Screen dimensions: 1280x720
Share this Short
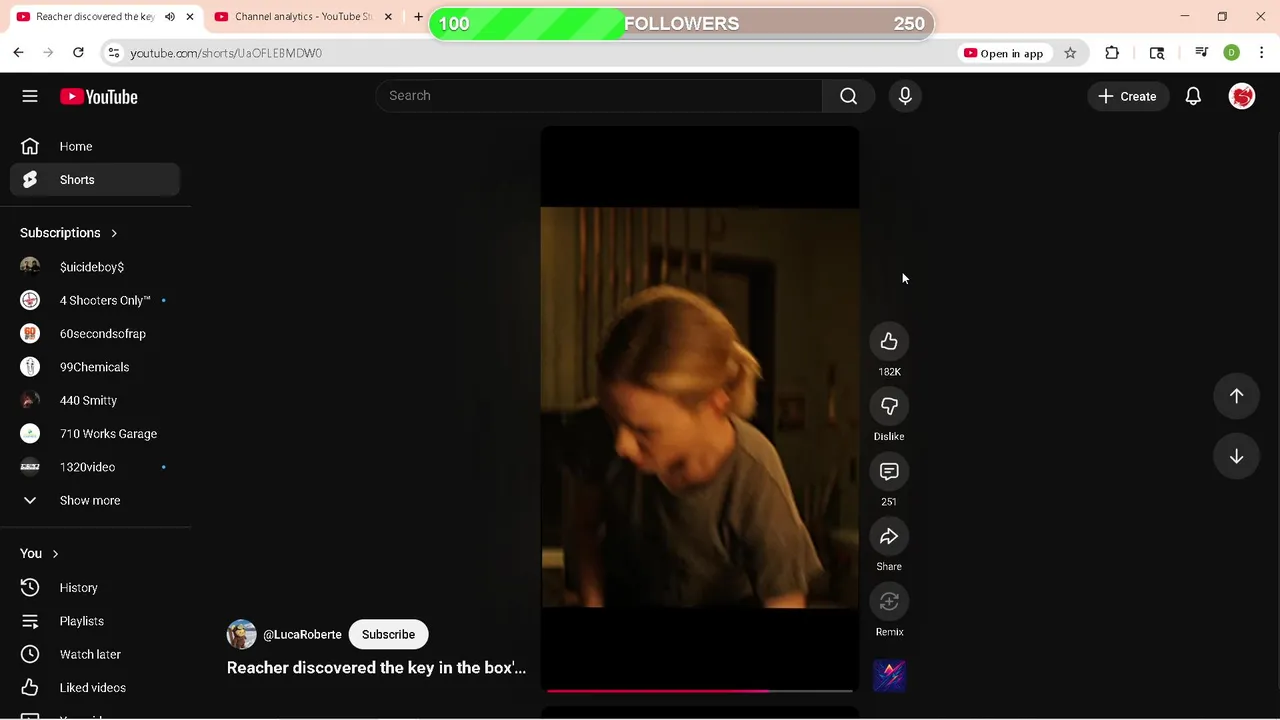coord(889,537)
